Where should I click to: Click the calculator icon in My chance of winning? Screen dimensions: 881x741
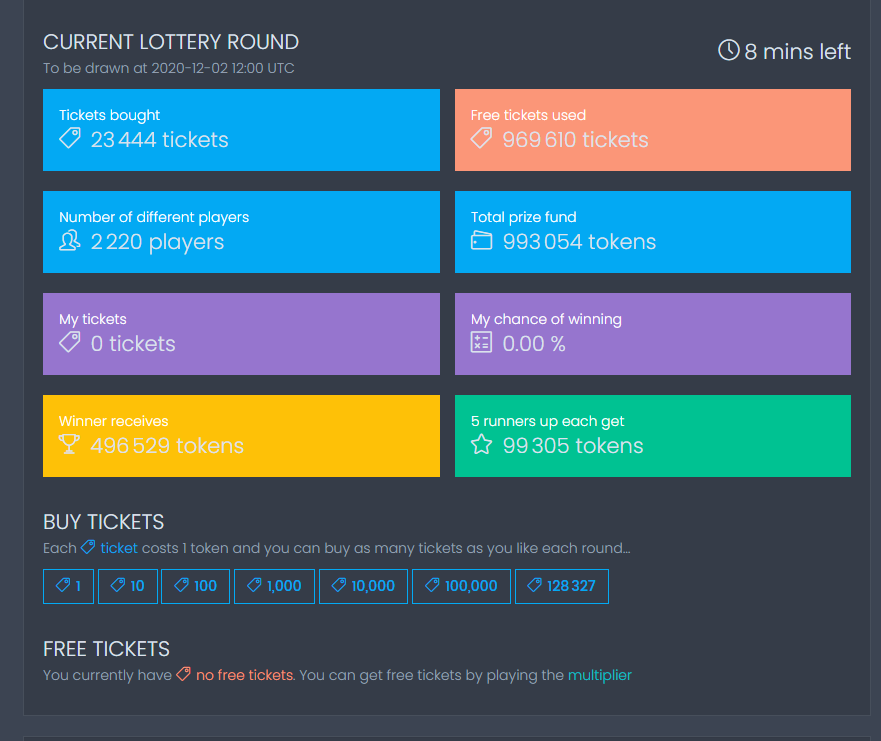(482, 342)
